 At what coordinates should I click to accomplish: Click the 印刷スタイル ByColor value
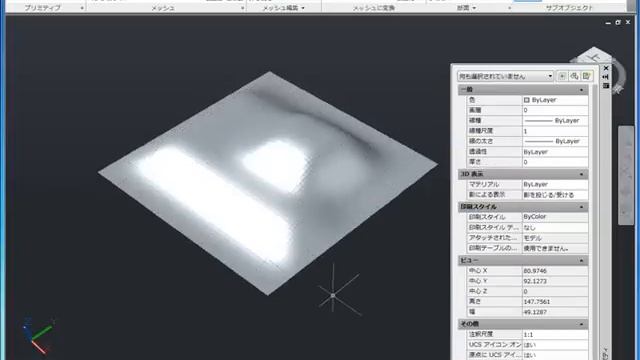pos(555,217)
